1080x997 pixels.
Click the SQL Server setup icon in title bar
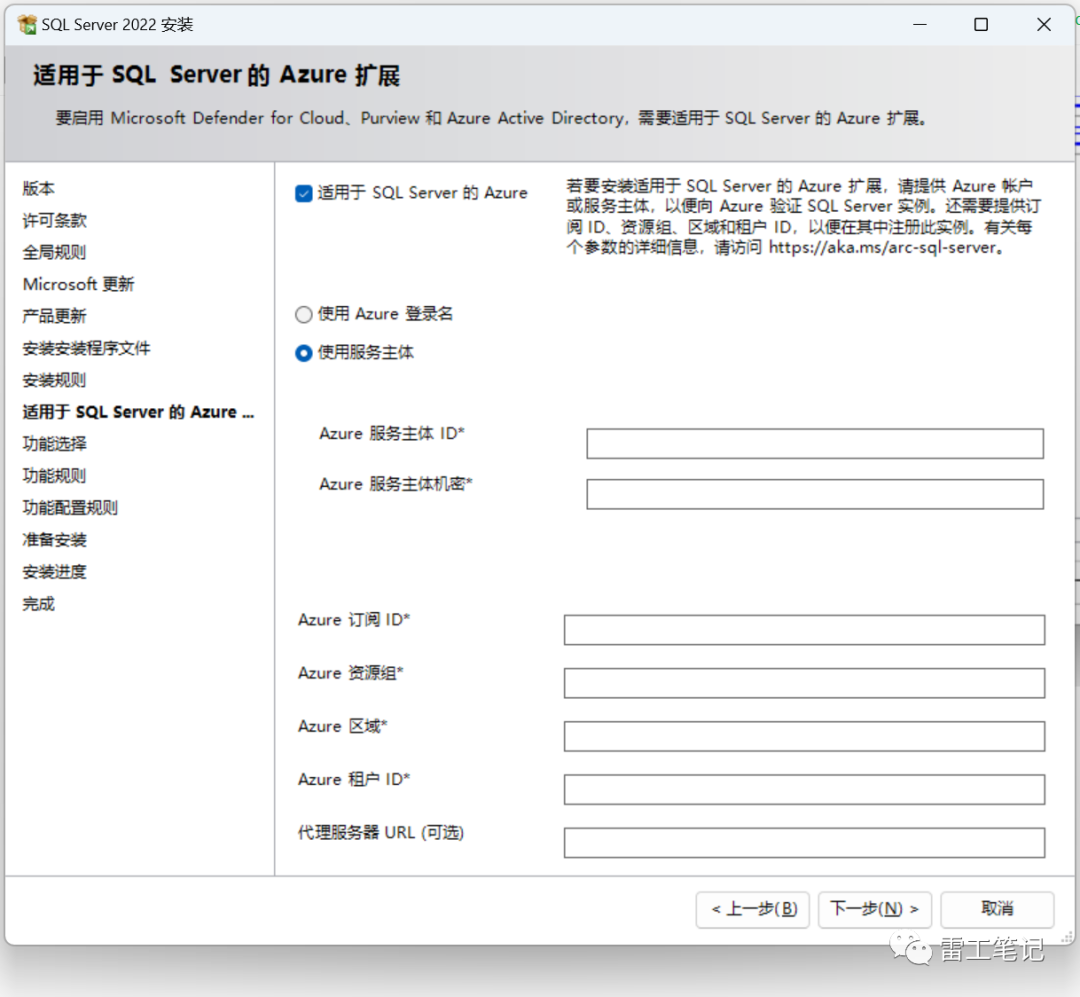[27, 25]
